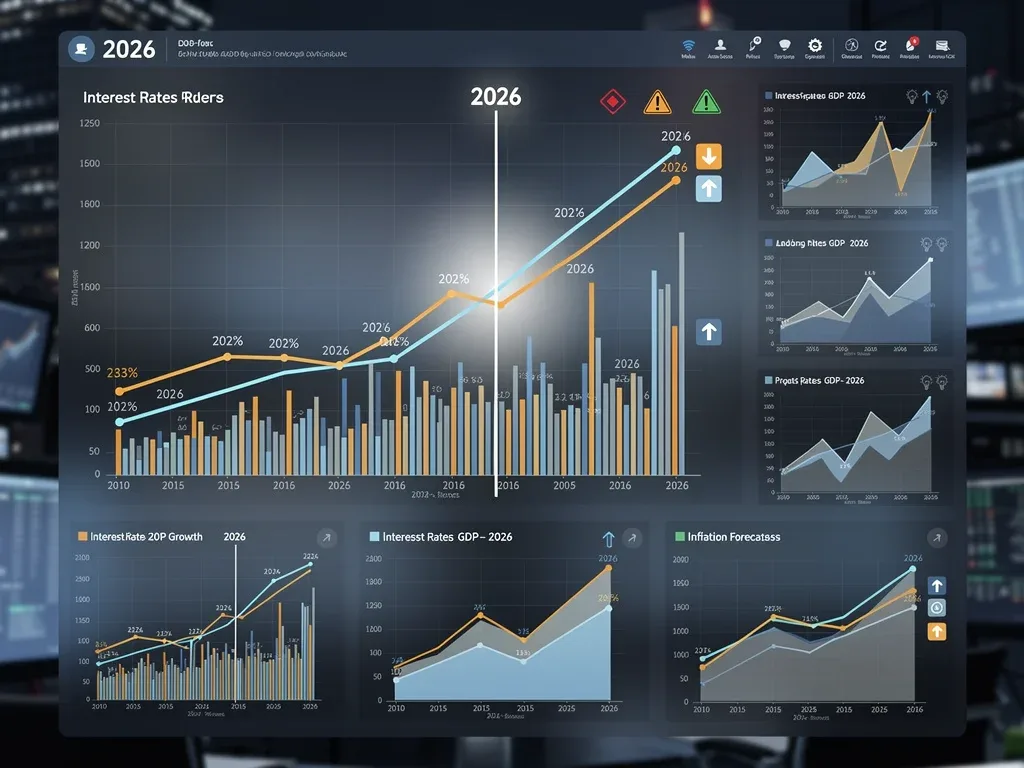The width and height of the screenshot is (1024, 768).
Task: Click the Inflation Forecatass panel title
Action: point(733,537)
